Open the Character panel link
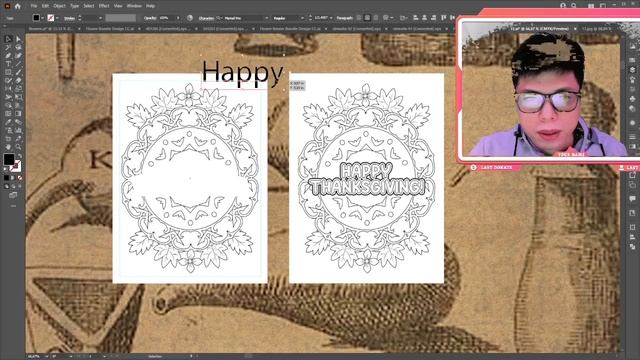The width and height of the screenshot is (640, 360). coord(206,18)
